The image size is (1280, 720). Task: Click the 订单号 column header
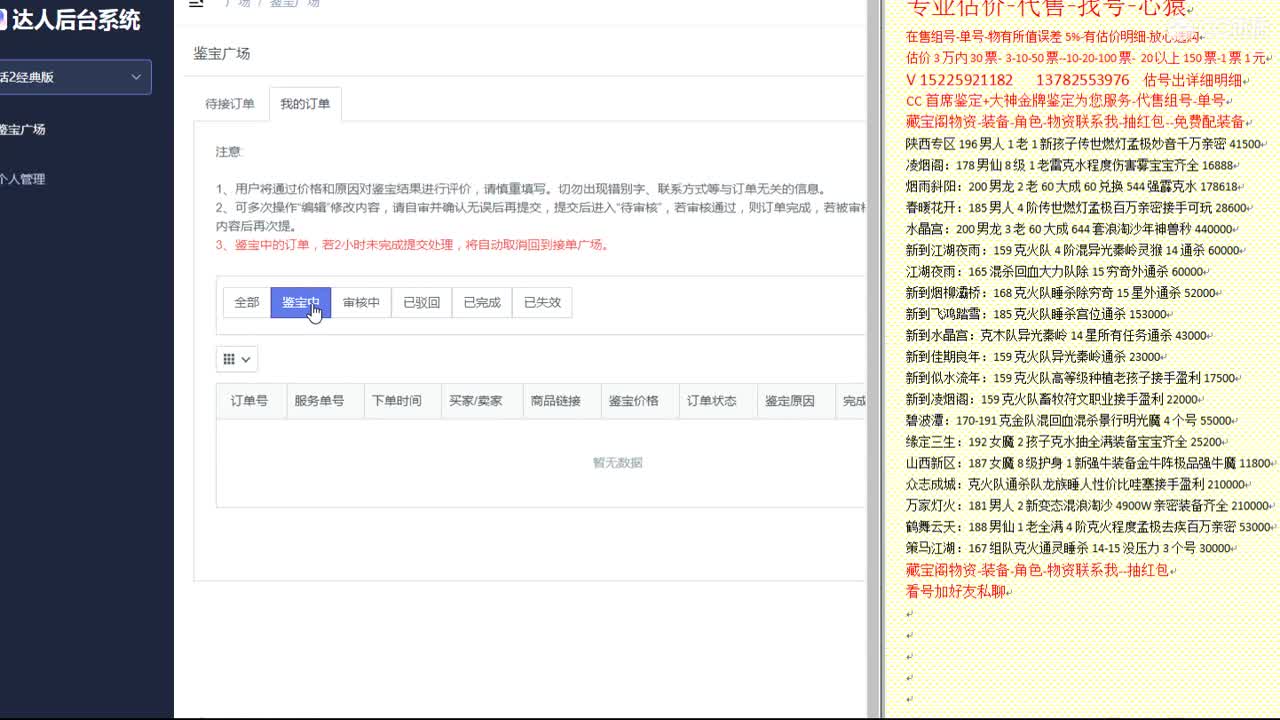pyautogui.click(x=249, y=400)
